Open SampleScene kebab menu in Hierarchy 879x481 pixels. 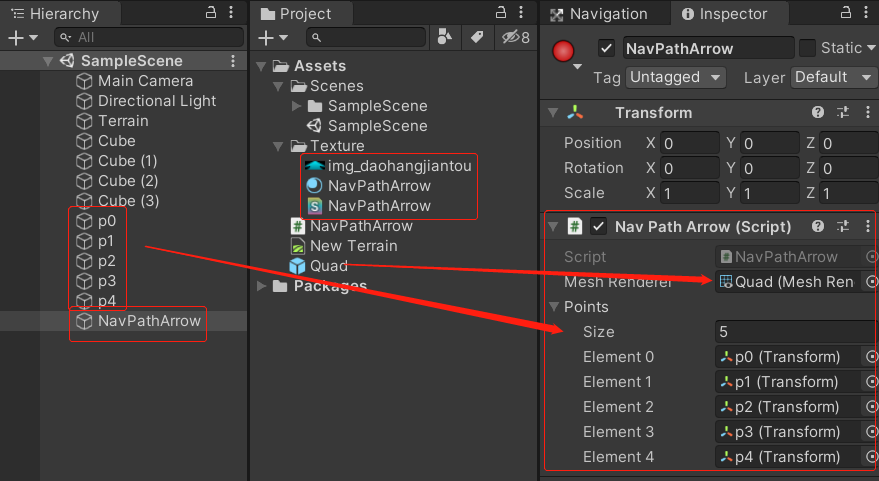pos(233,61)
